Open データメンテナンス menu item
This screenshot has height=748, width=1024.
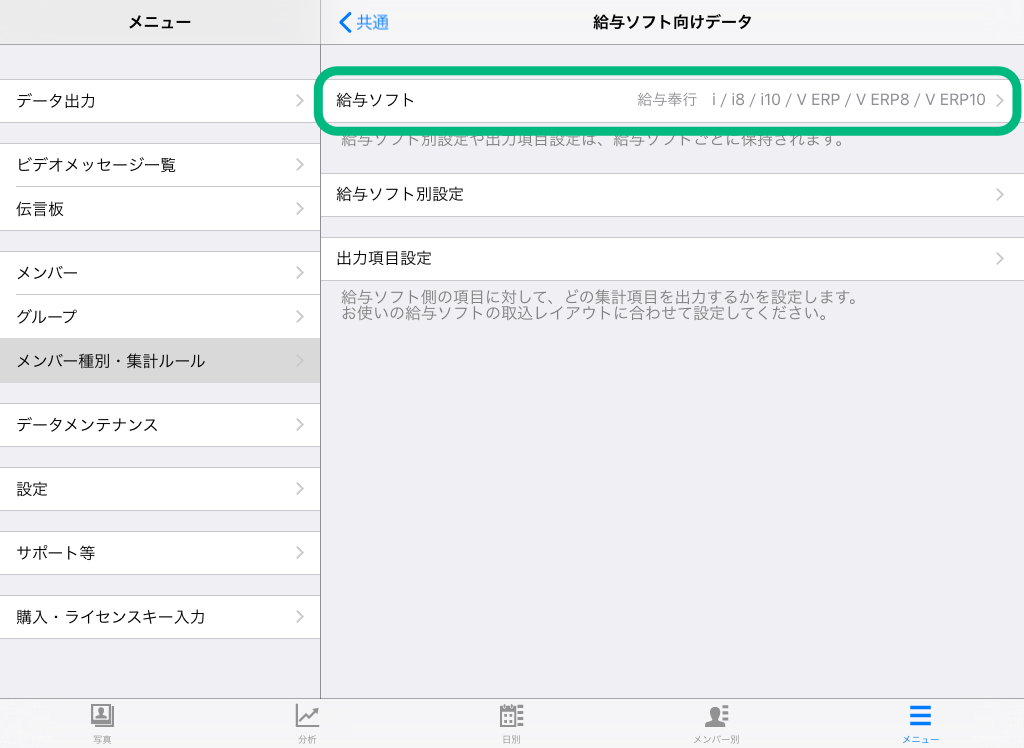pos(160,425)
